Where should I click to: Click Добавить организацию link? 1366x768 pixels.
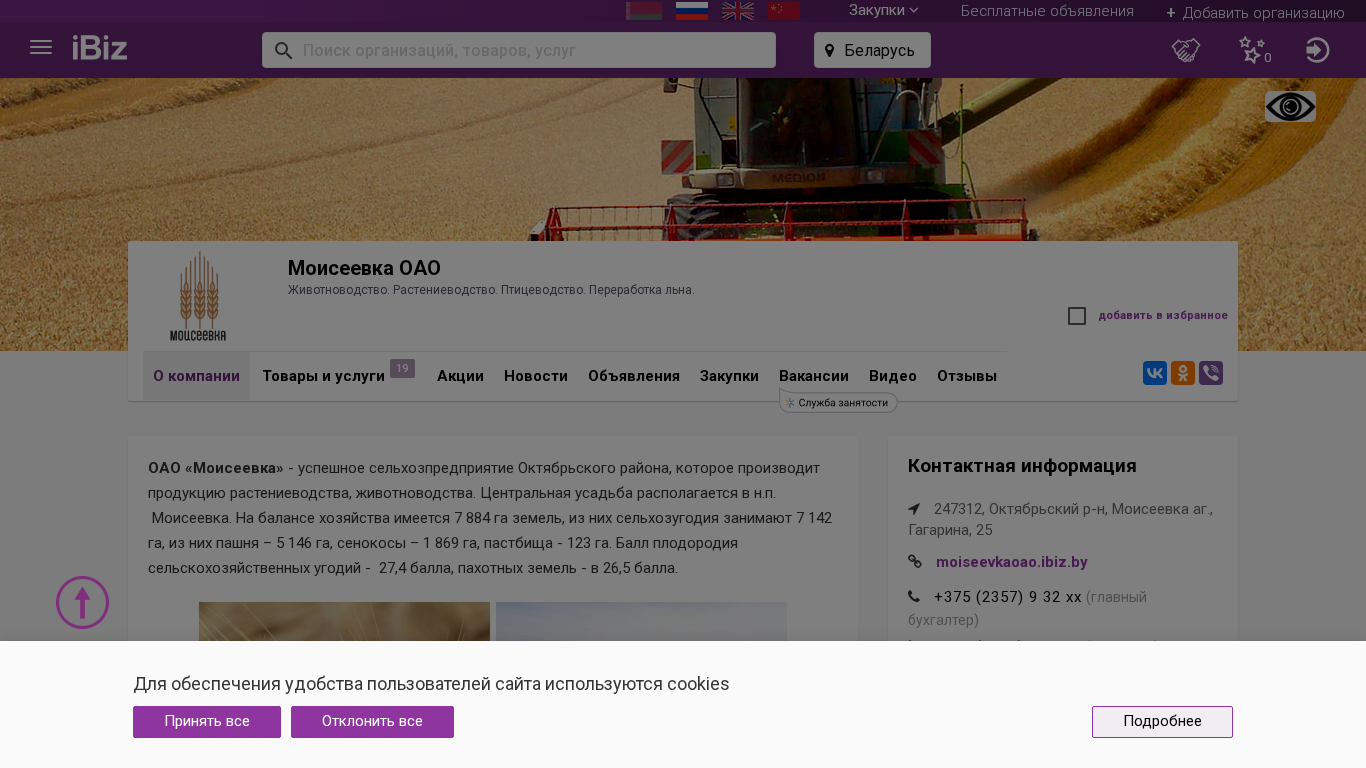pos(1255,13)
